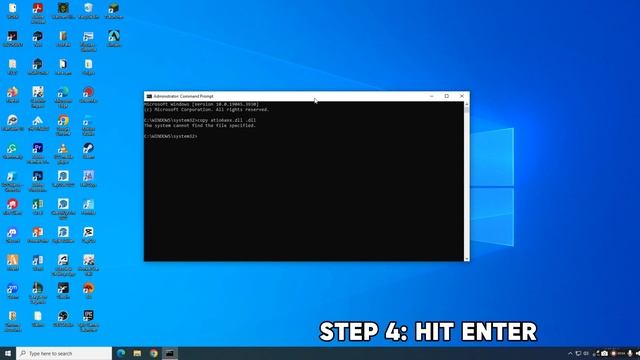
Task: Open Microsoft Edge from the taskbar
Action: coord(121,353)
